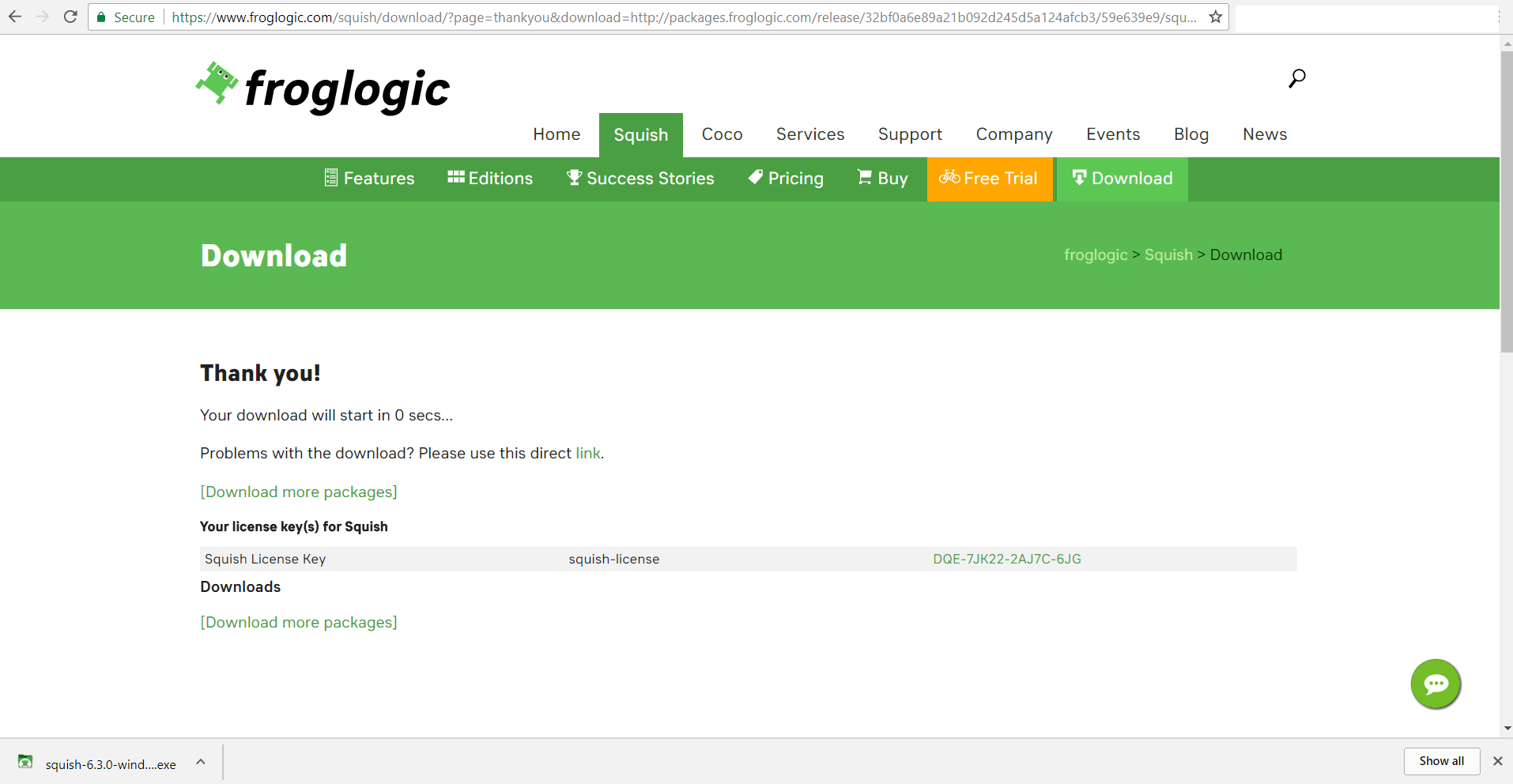Open the News menu item
This screenshot has width=1513, height=784.
pyautogui.click(x=1265, y=134)
